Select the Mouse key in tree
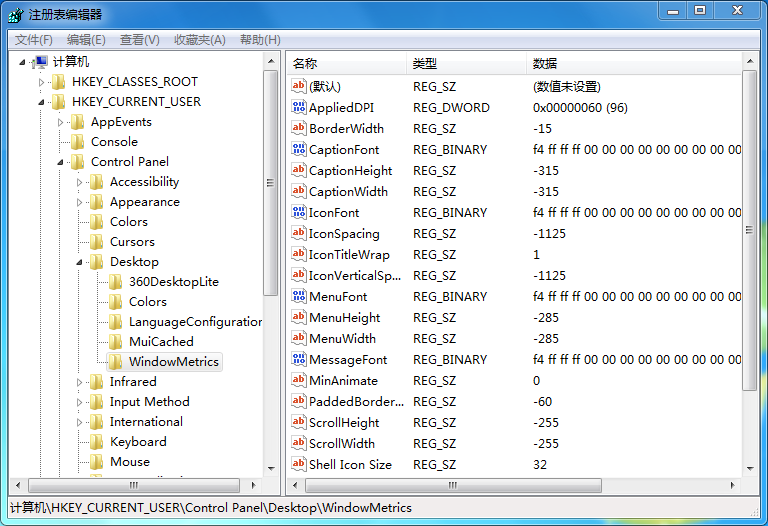 [130, 462]
